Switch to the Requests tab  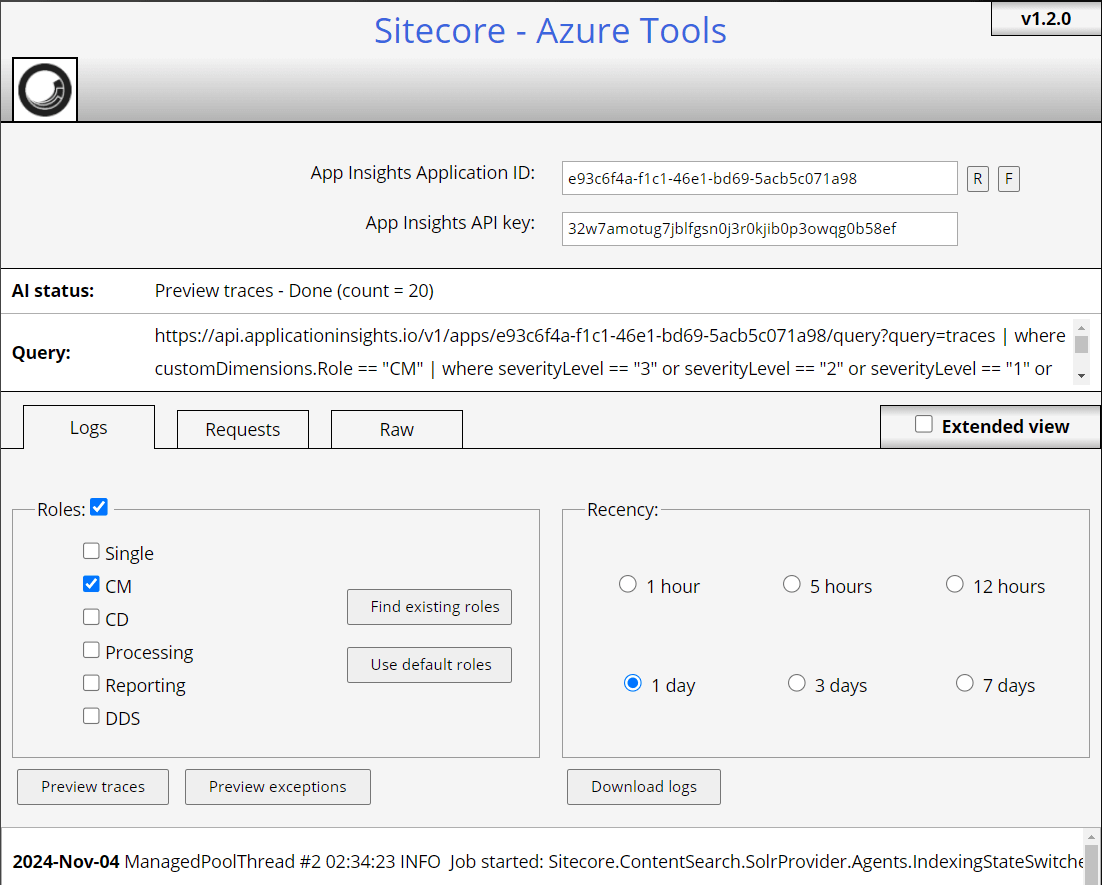(x=243, y=429)
